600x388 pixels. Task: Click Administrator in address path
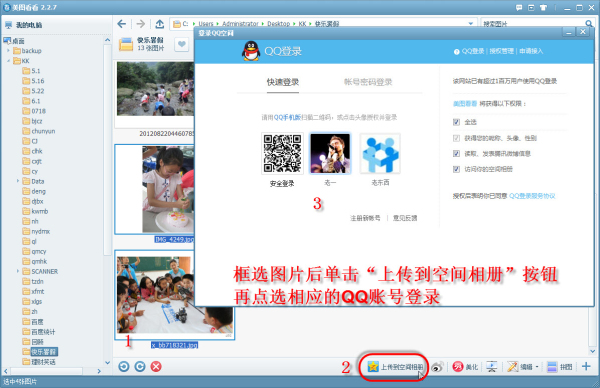pos(240,24)
